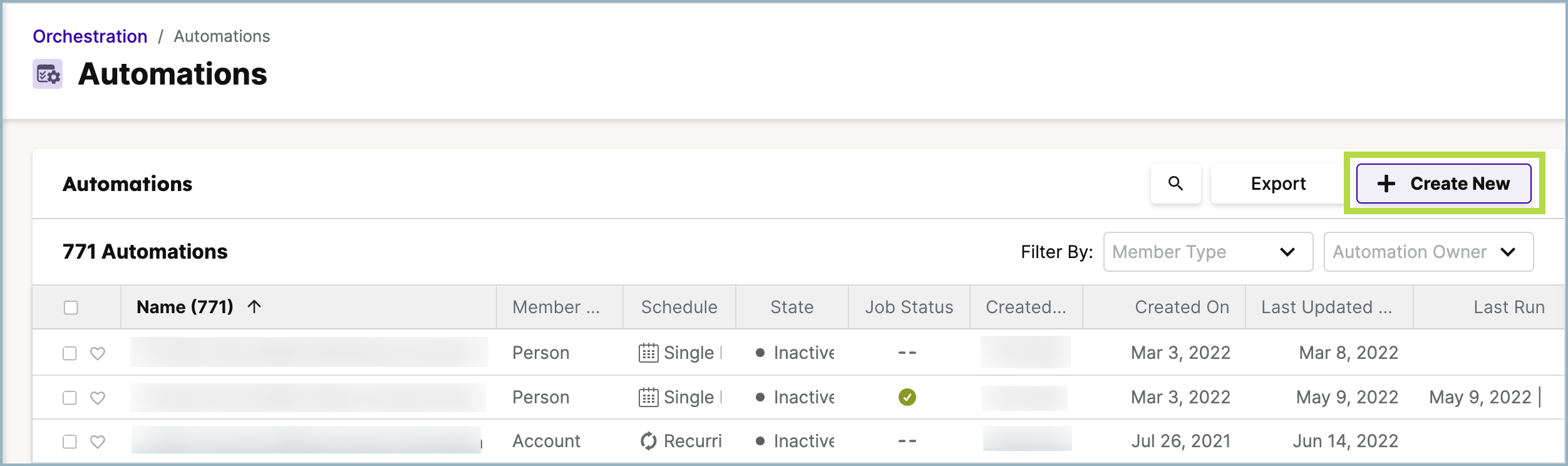Click the Job Status dash on the third row
1568x466 pixels.
click(x=906, y=440)
